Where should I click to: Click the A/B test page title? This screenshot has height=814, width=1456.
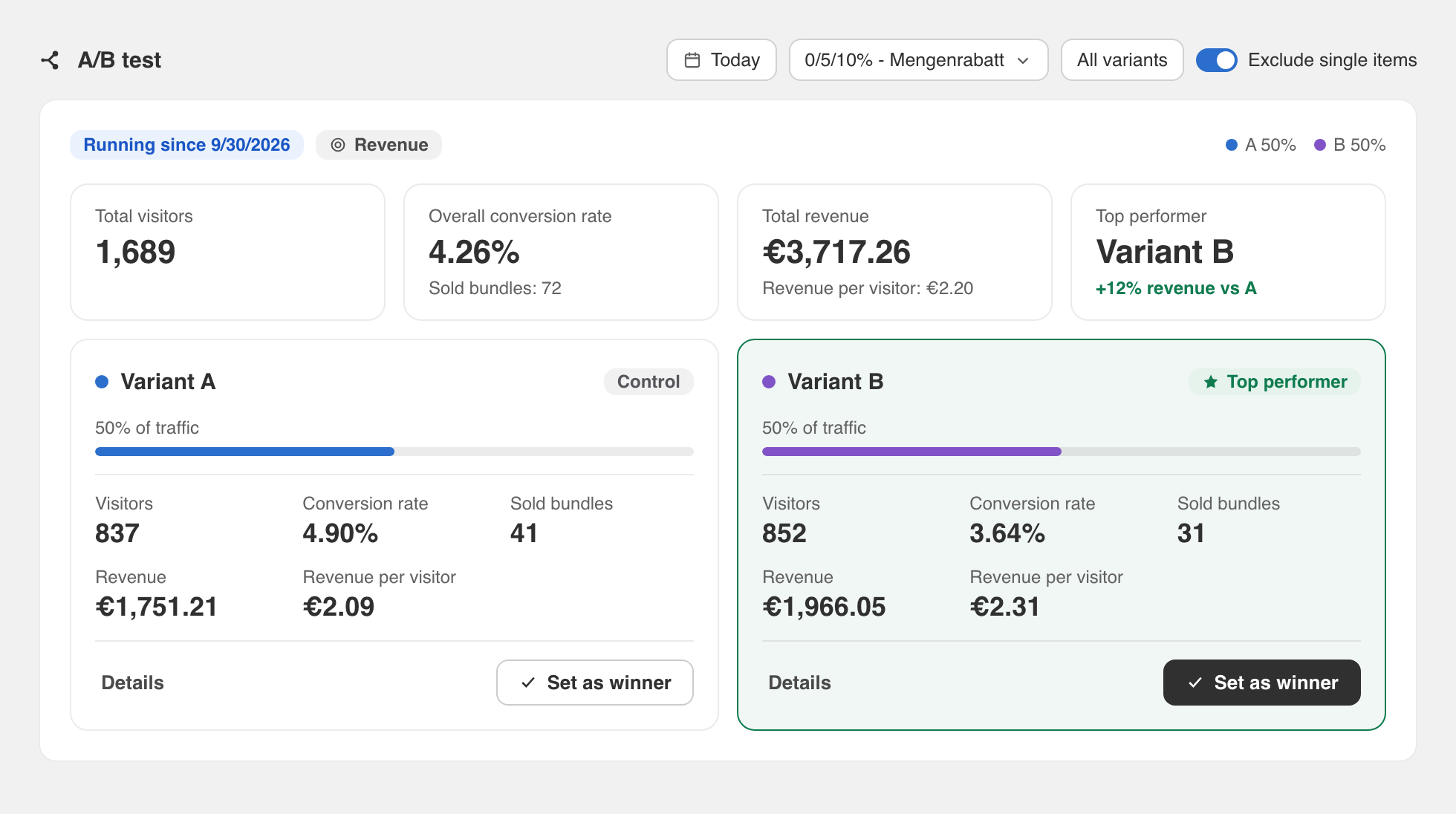(x=120, y=60)
